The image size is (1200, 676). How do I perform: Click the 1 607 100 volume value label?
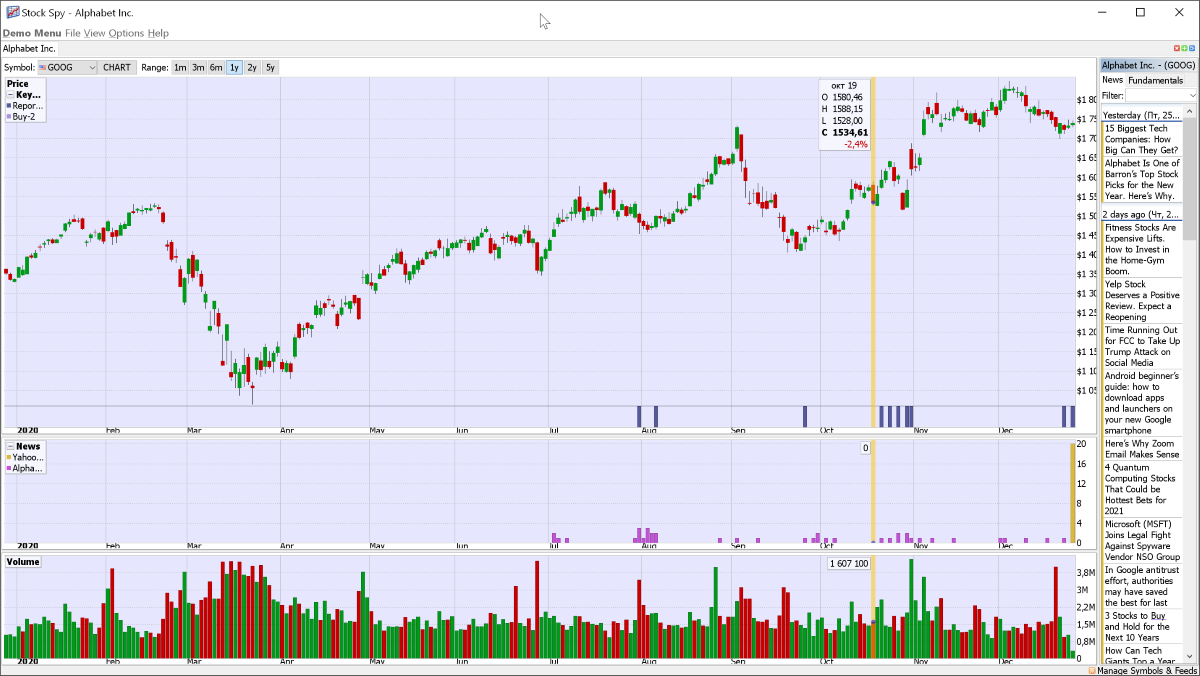coord(848,564)
